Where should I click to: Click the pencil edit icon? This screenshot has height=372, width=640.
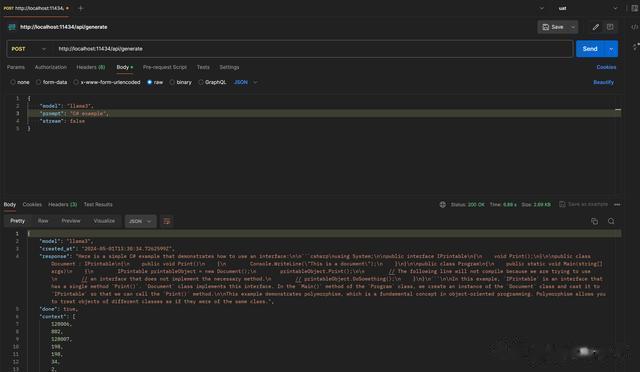point(596,27)
